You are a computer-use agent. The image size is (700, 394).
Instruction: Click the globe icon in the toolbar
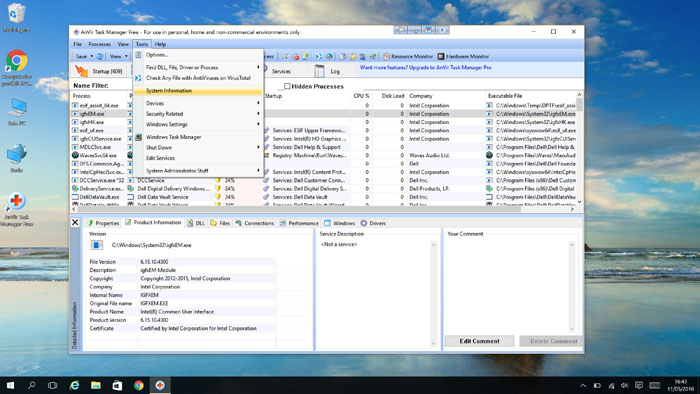point(329,57)
